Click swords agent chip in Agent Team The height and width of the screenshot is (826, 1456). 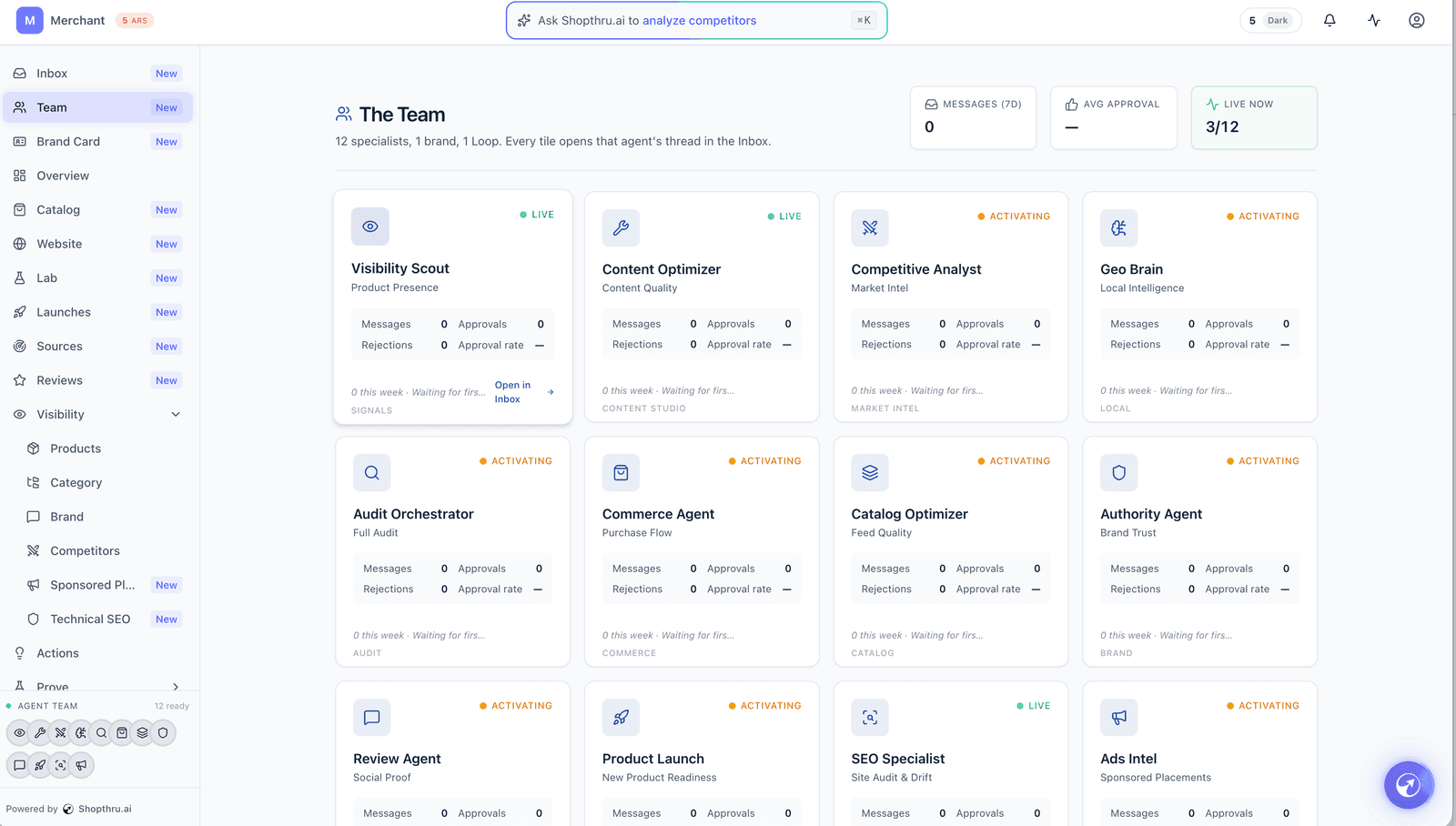click(60, 732)
